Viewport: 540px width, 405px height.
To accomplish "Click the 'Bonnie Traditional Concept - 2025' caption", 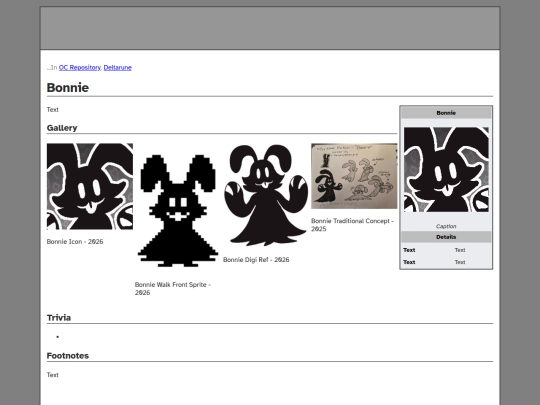I will pos(352,225).
